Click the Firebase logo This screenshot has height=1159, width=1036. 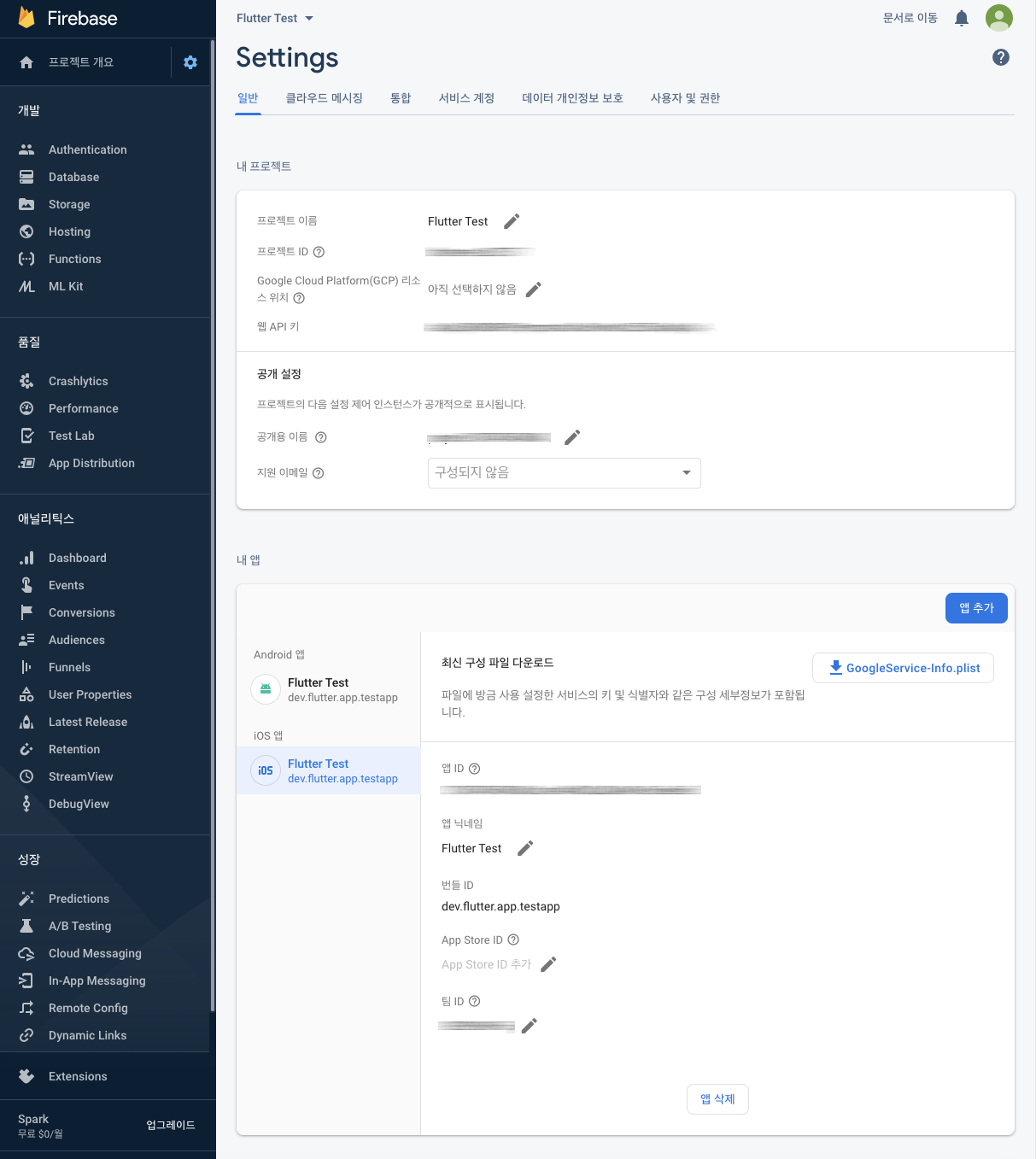click(x=67, y=18)
